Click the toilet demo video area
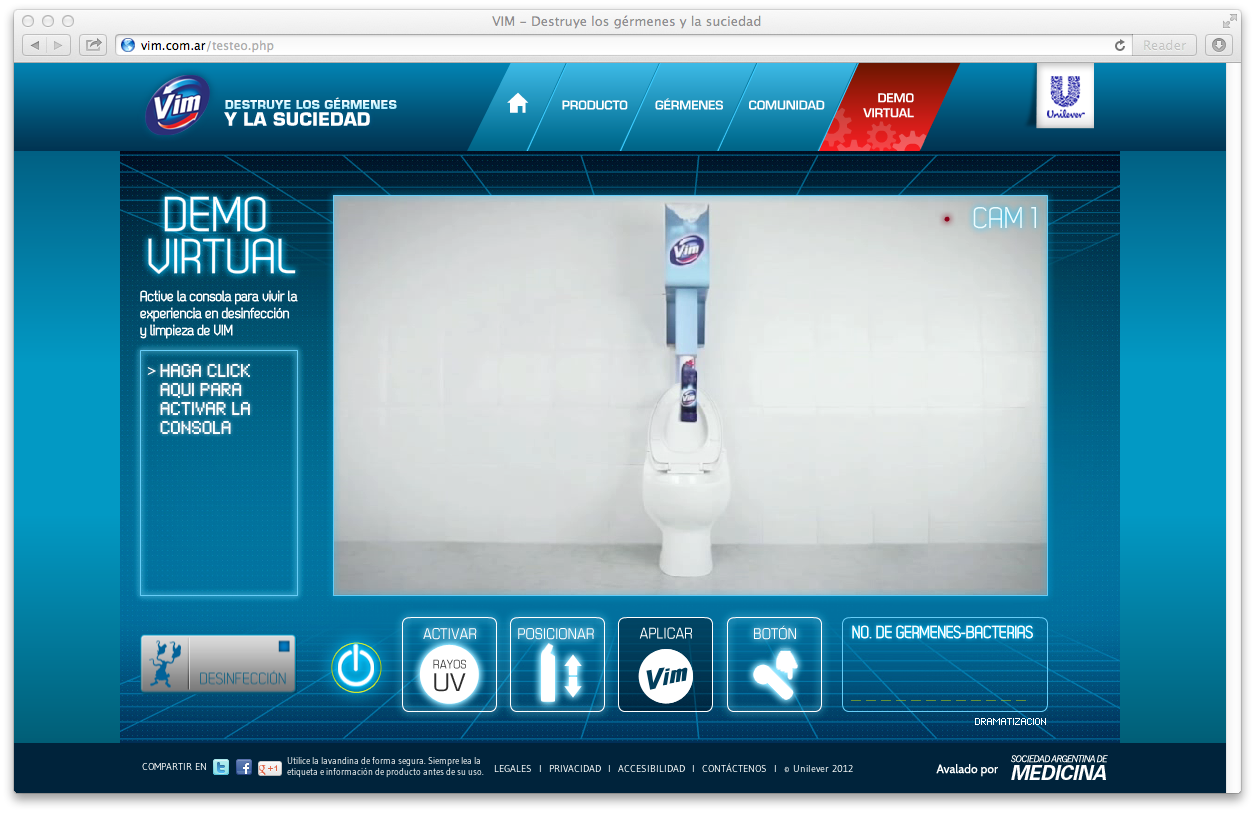 coord(690,395)
